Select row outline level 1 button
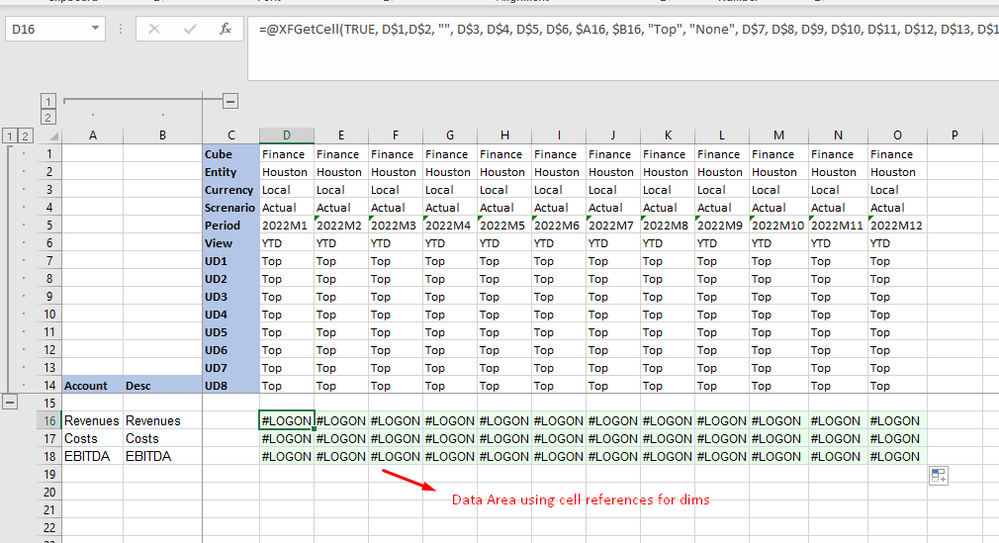Image resolution: width=999 pixels, height=543 pixels. click(10, 136)
